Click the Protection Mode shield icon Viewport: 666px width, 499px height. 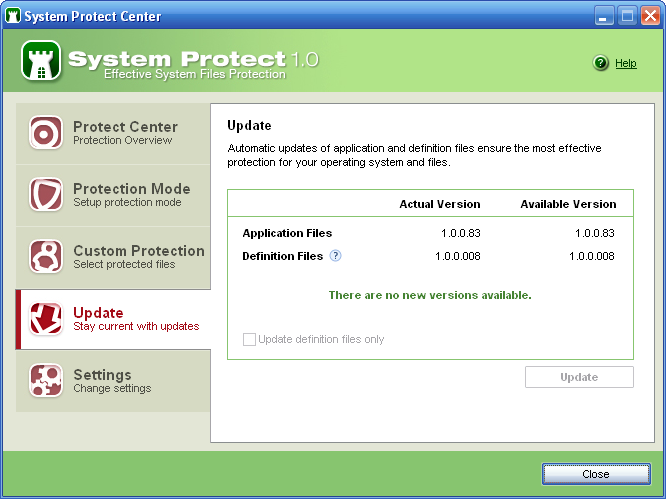[x=45, y=195]
